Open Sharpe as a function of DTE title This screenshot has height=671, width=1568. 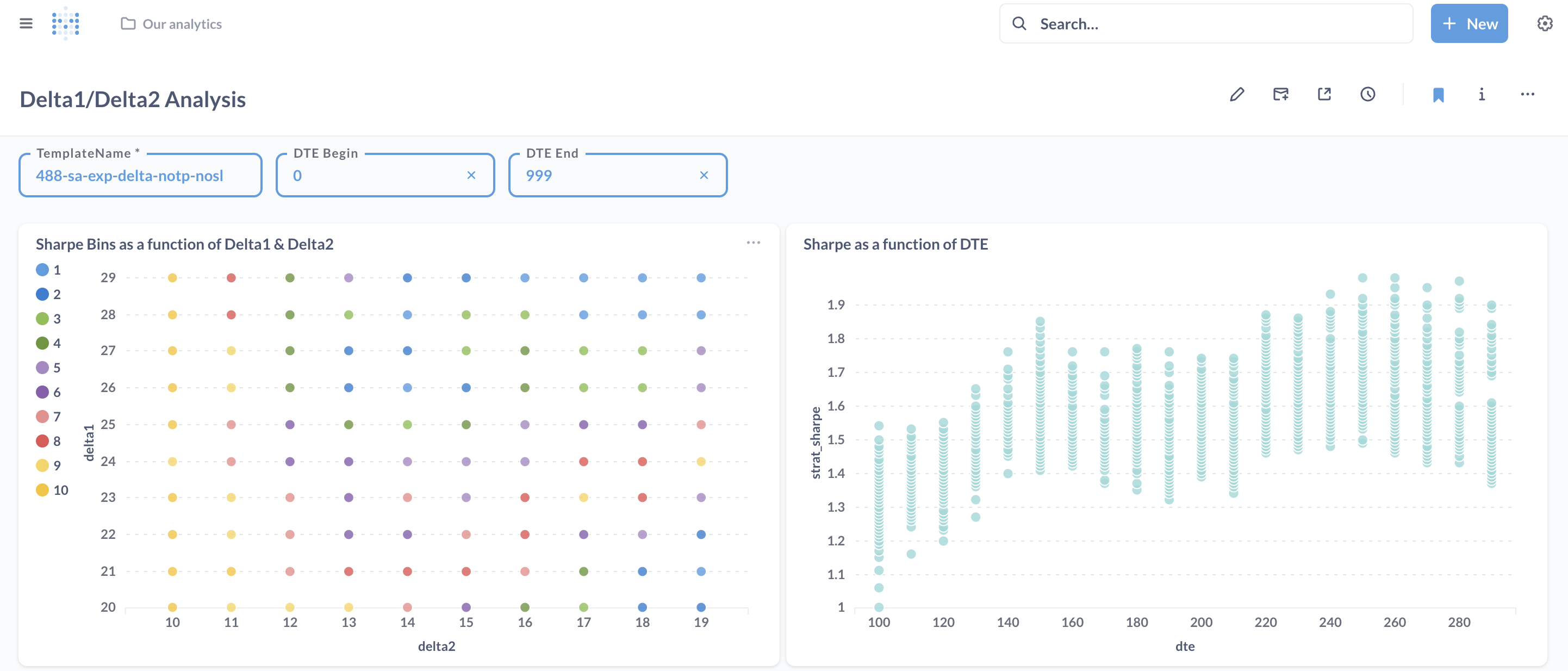click(x=895, y=244)
